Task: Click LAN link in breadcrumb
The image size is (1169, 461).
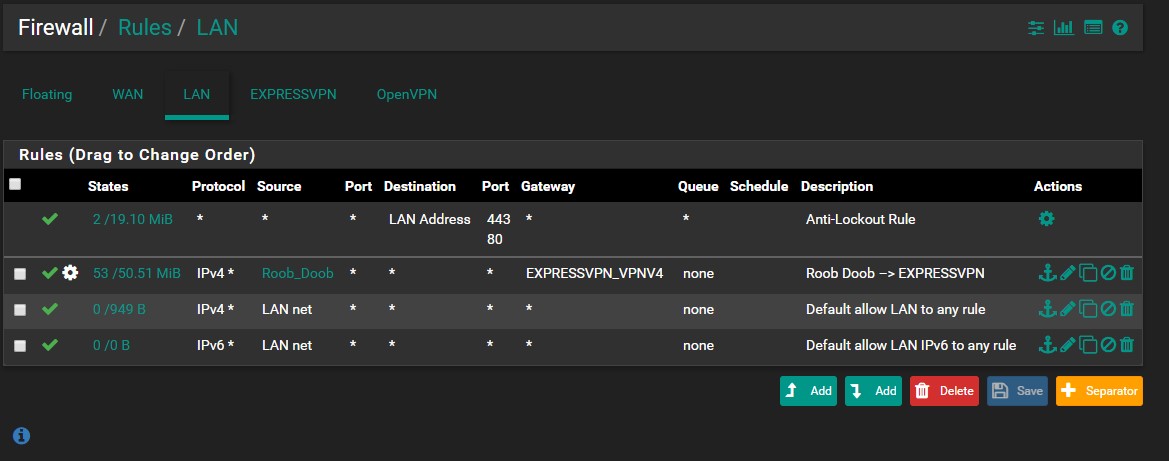Action: point(217,28)
